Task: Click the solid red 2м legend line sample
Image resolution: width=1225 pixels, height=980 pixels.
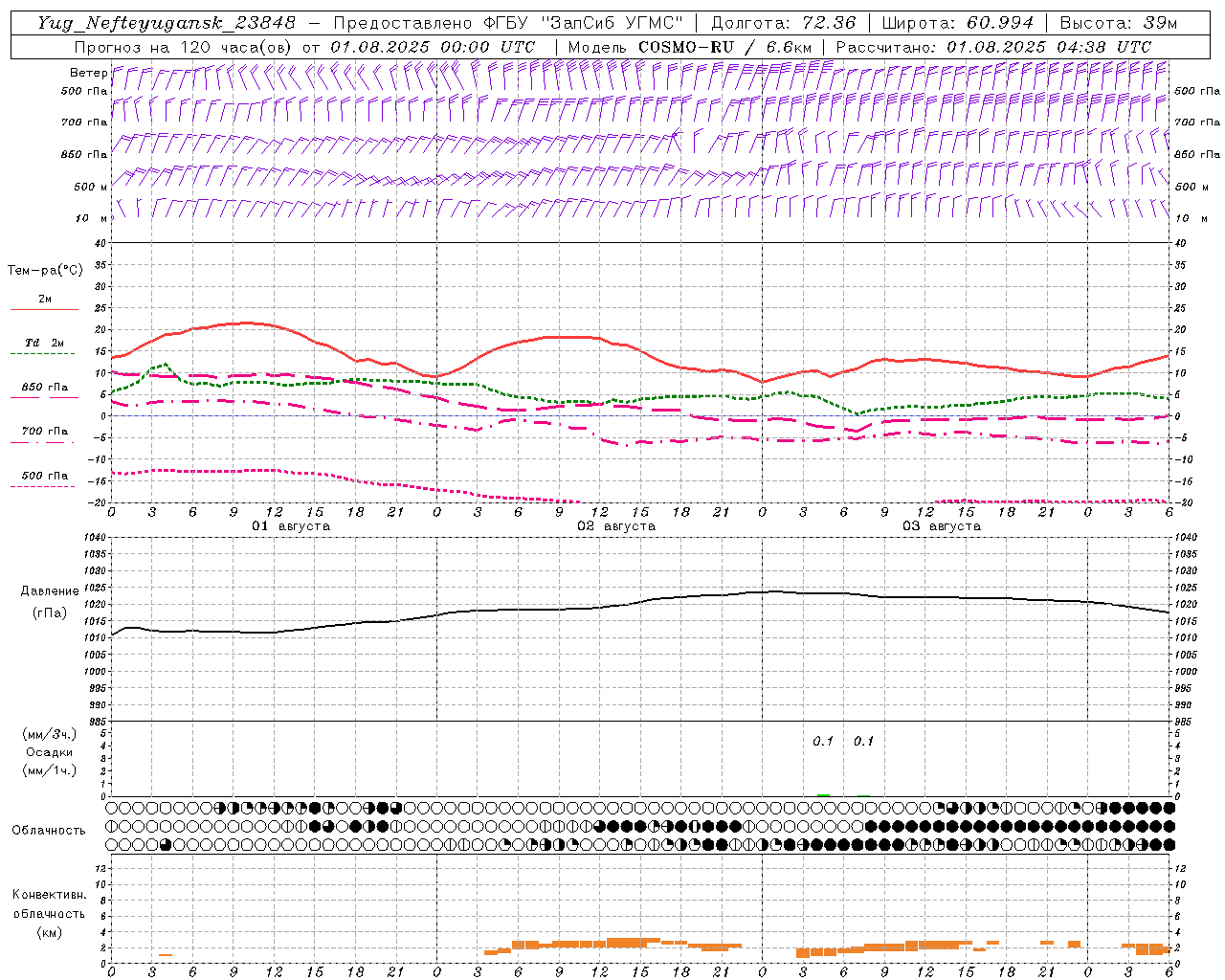Action: (x=44, y=310)
